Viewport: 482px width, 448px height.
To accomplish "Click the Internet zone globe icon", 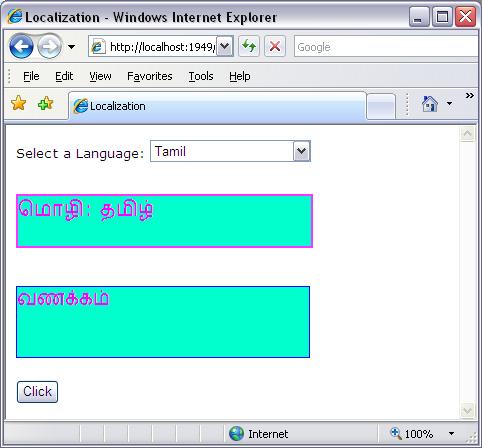I will 236,434.
